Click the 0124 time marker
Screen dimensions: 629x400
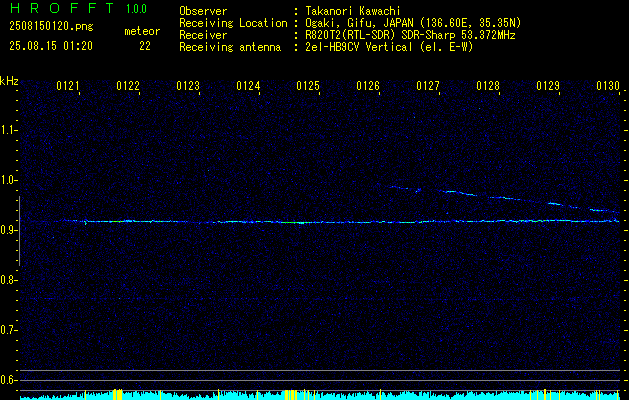tap(248, 86)
